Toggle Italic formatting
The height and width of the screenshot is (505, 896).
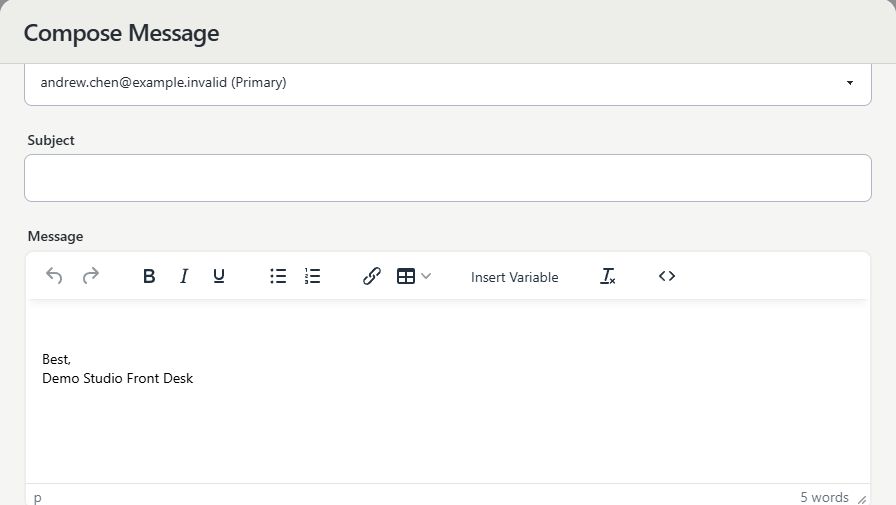[x=184, y=276]
